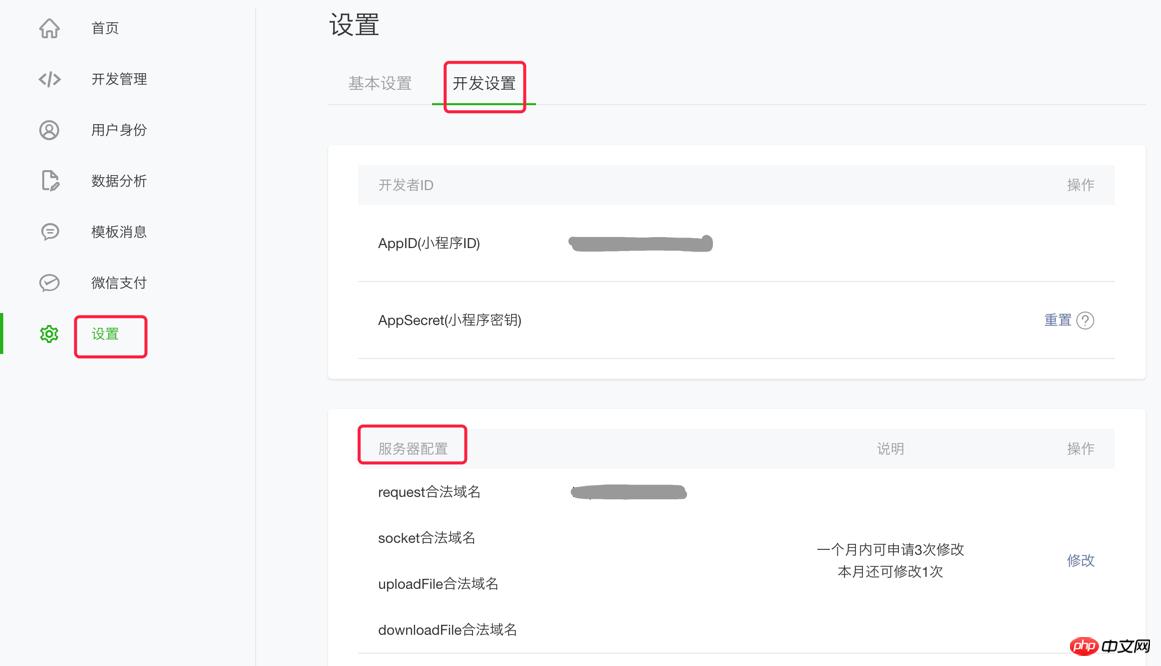Go to 开发管理 in sidebar
1161x666 pixels.
click(119, 80)
